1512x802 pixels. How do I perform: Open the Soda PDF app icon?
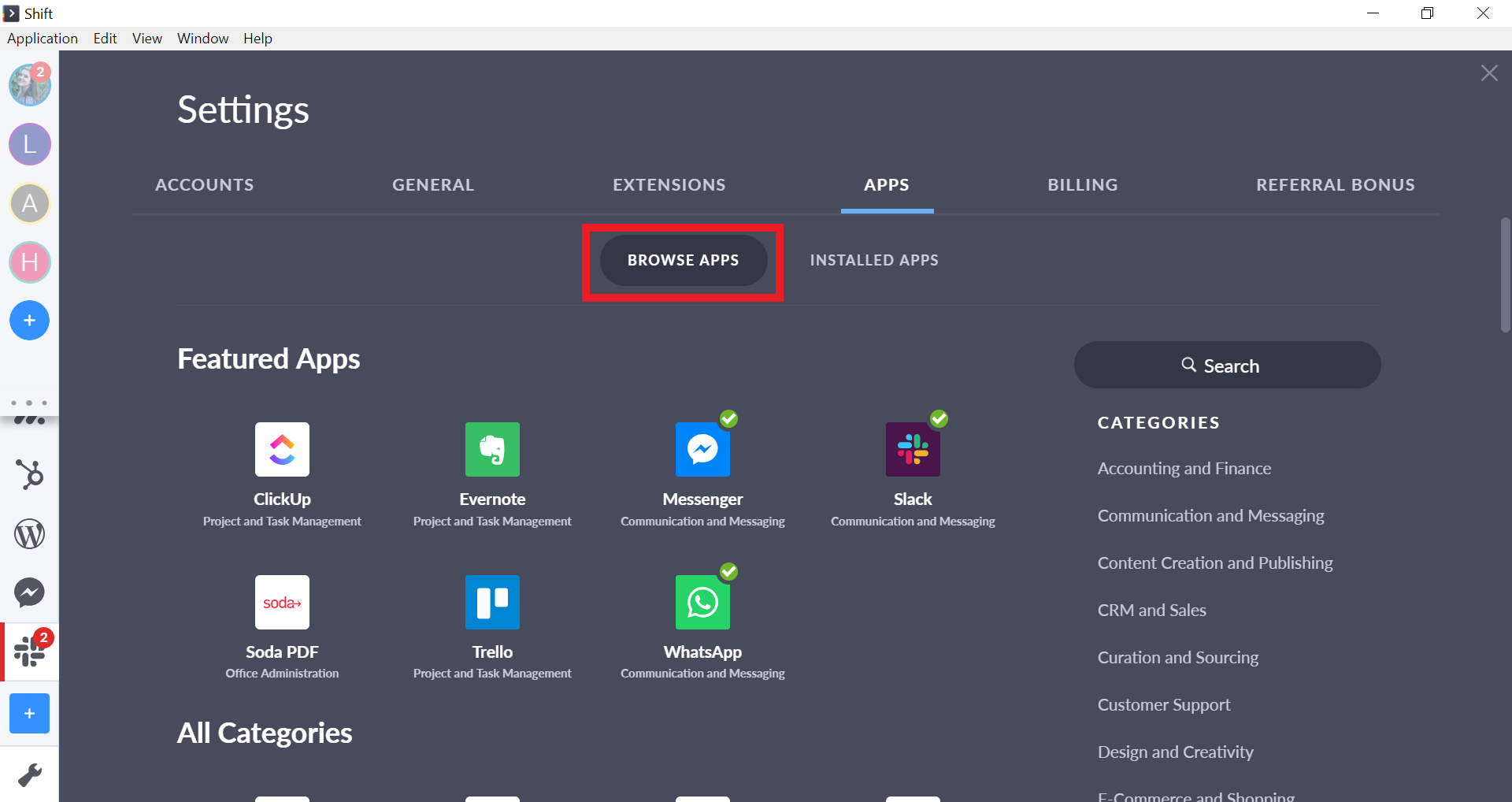pyautogui.click(x=282, y=602)
